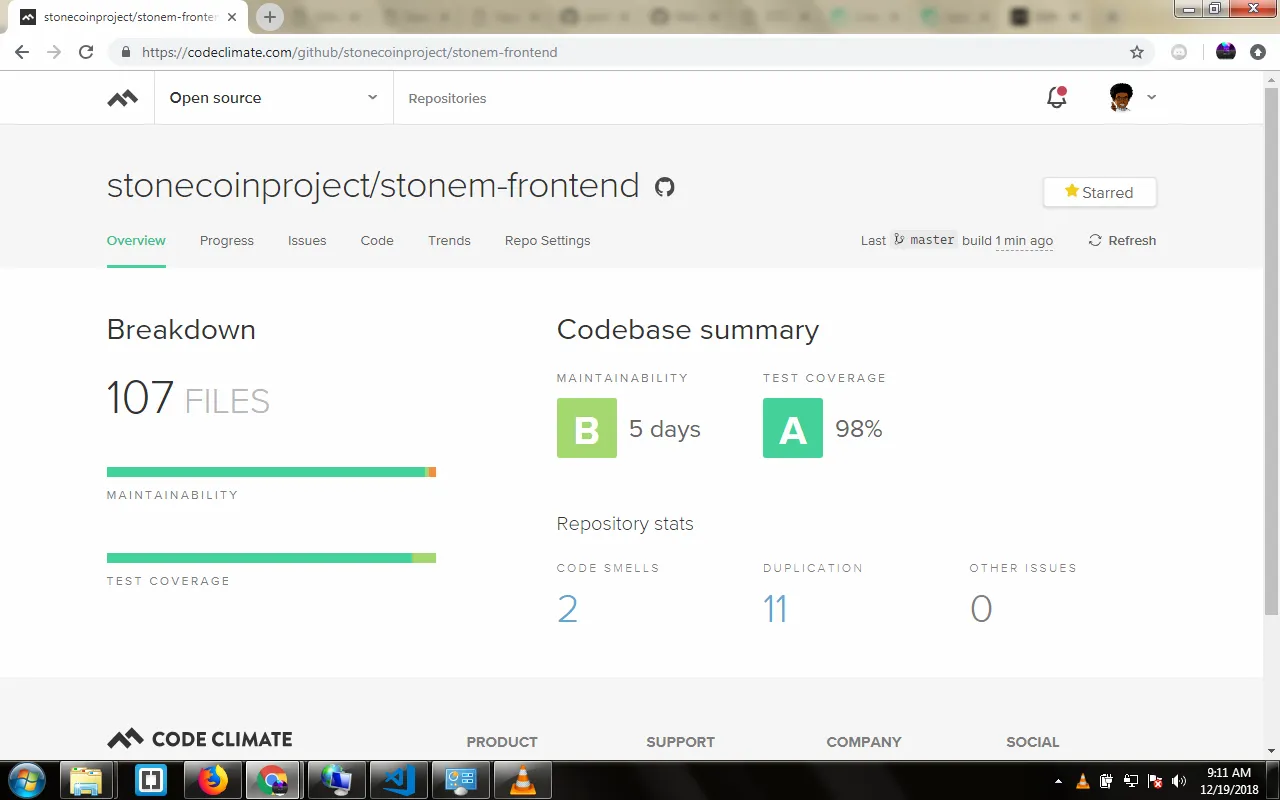
Task: Click the volume icon in system tray
Action: click(1178, 781)
